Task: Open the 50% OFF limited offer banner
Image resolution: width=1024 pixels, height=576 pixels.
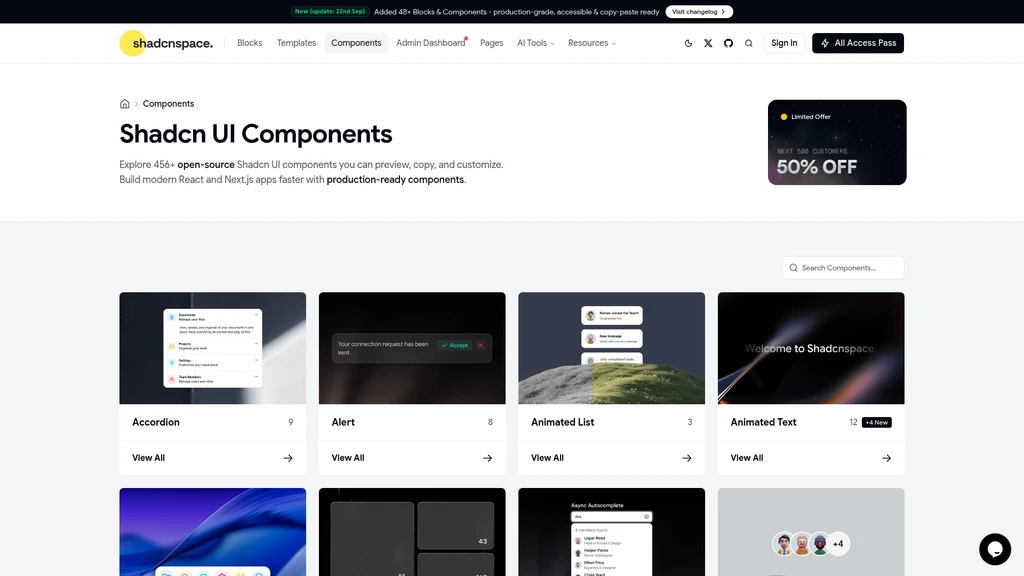Action: coord(837,142)
